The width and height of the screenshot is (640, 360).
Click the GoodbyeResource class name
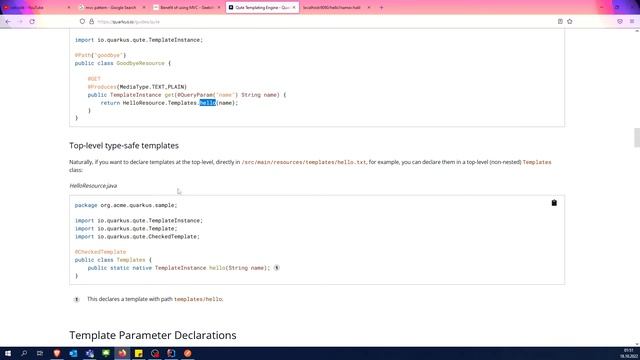coord(140,63)
